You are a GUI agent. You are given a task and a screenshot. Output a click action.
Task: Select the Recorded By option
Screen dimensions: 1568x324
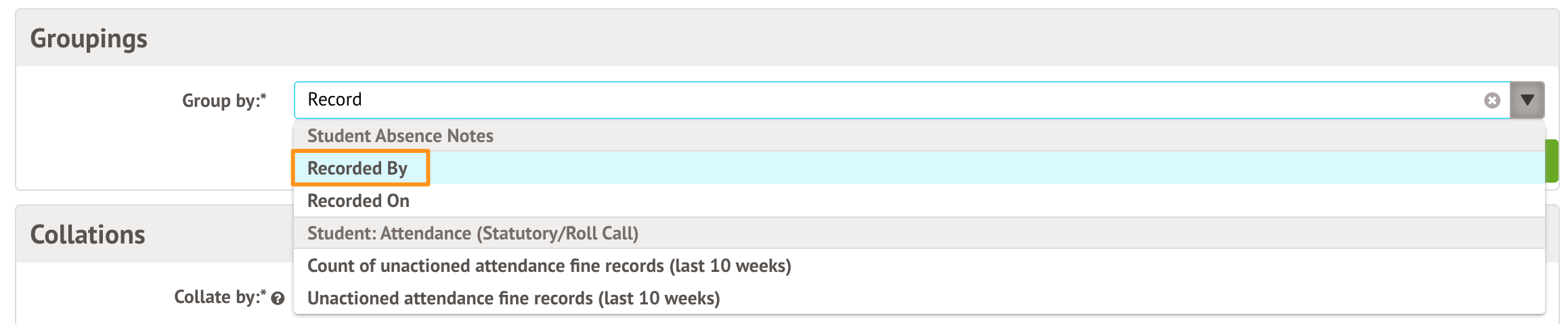tap(357, 168)
